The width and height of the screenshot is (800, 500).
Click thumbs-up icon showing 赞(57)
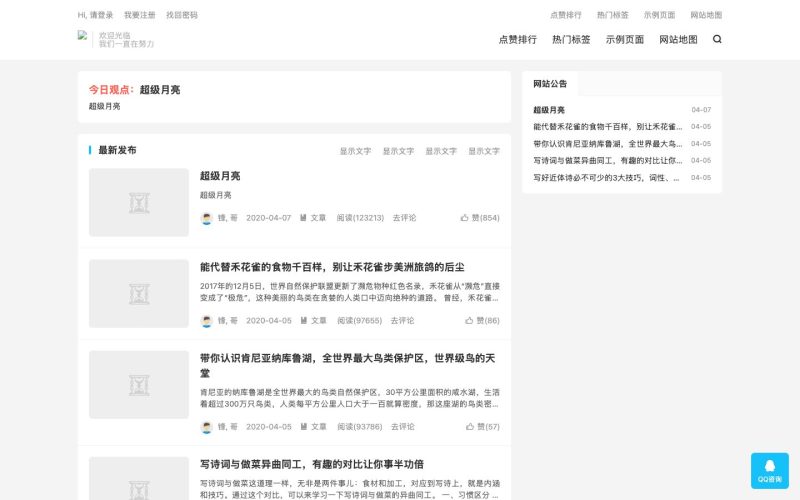click(469, 427)
